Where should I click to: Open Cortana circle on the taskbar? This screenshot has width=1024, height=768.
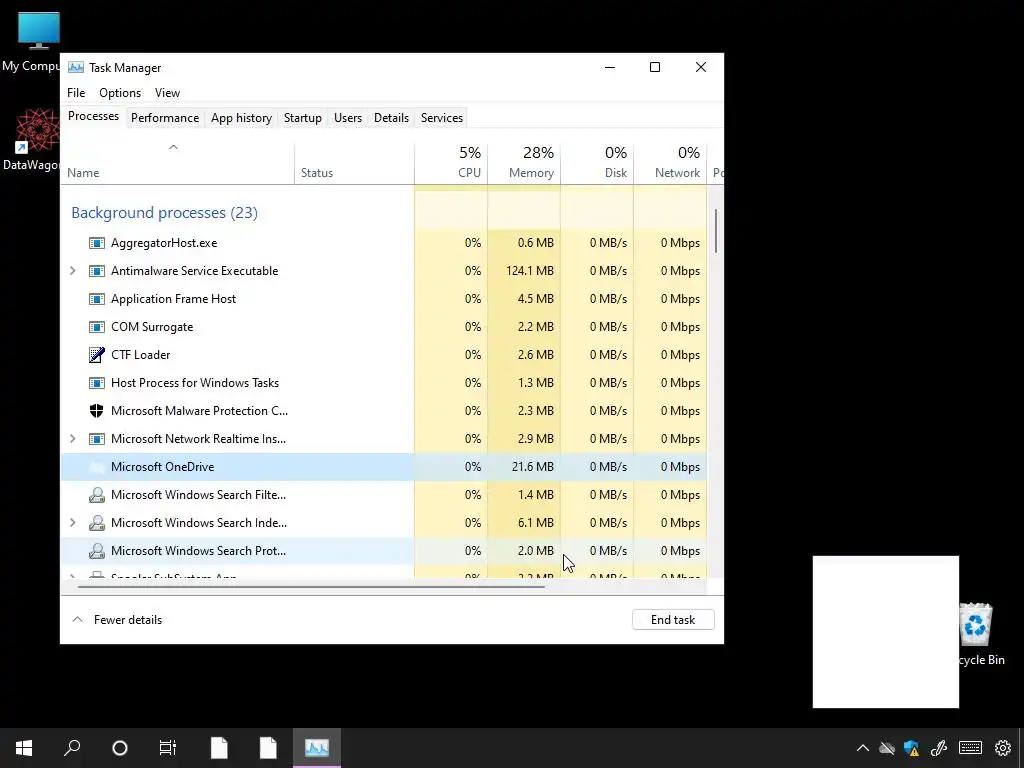pos(120,748)
